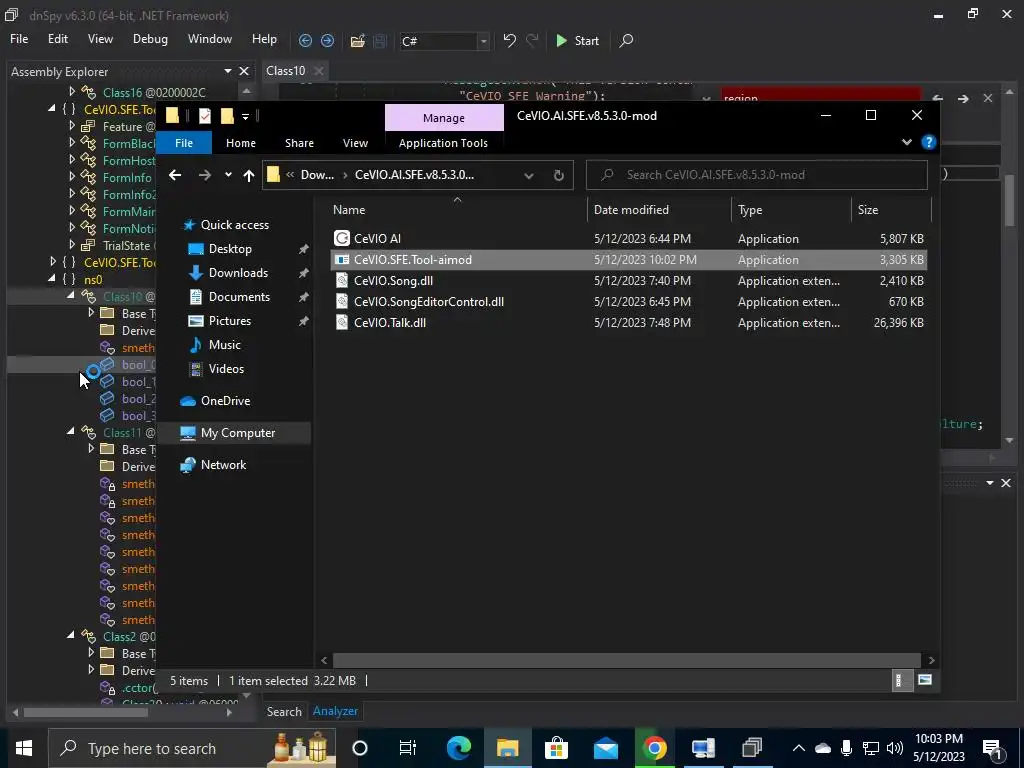Open dnSpy Edit menu

(x=57, y=39)
